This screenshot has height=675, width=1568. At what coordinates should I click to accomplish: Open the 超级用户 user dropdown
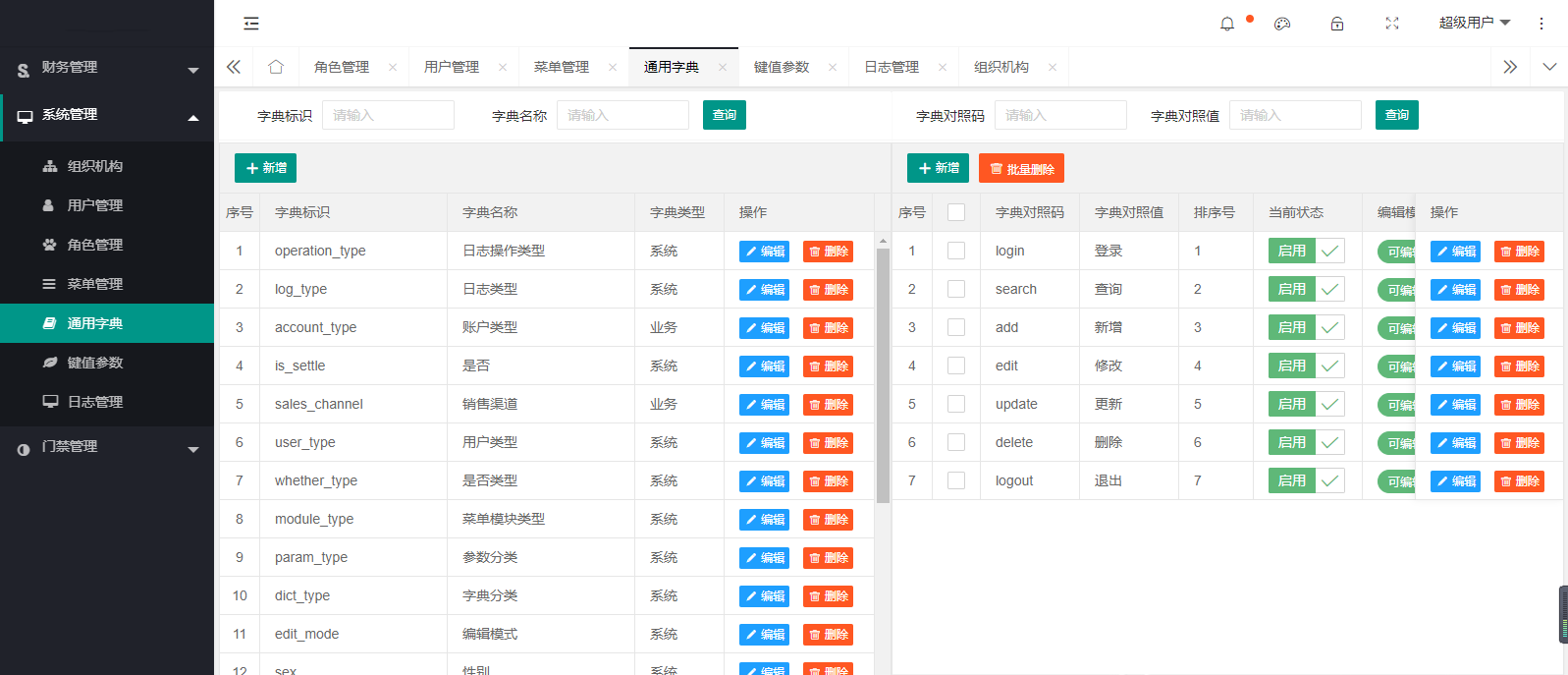click(x=1474, y=23)
